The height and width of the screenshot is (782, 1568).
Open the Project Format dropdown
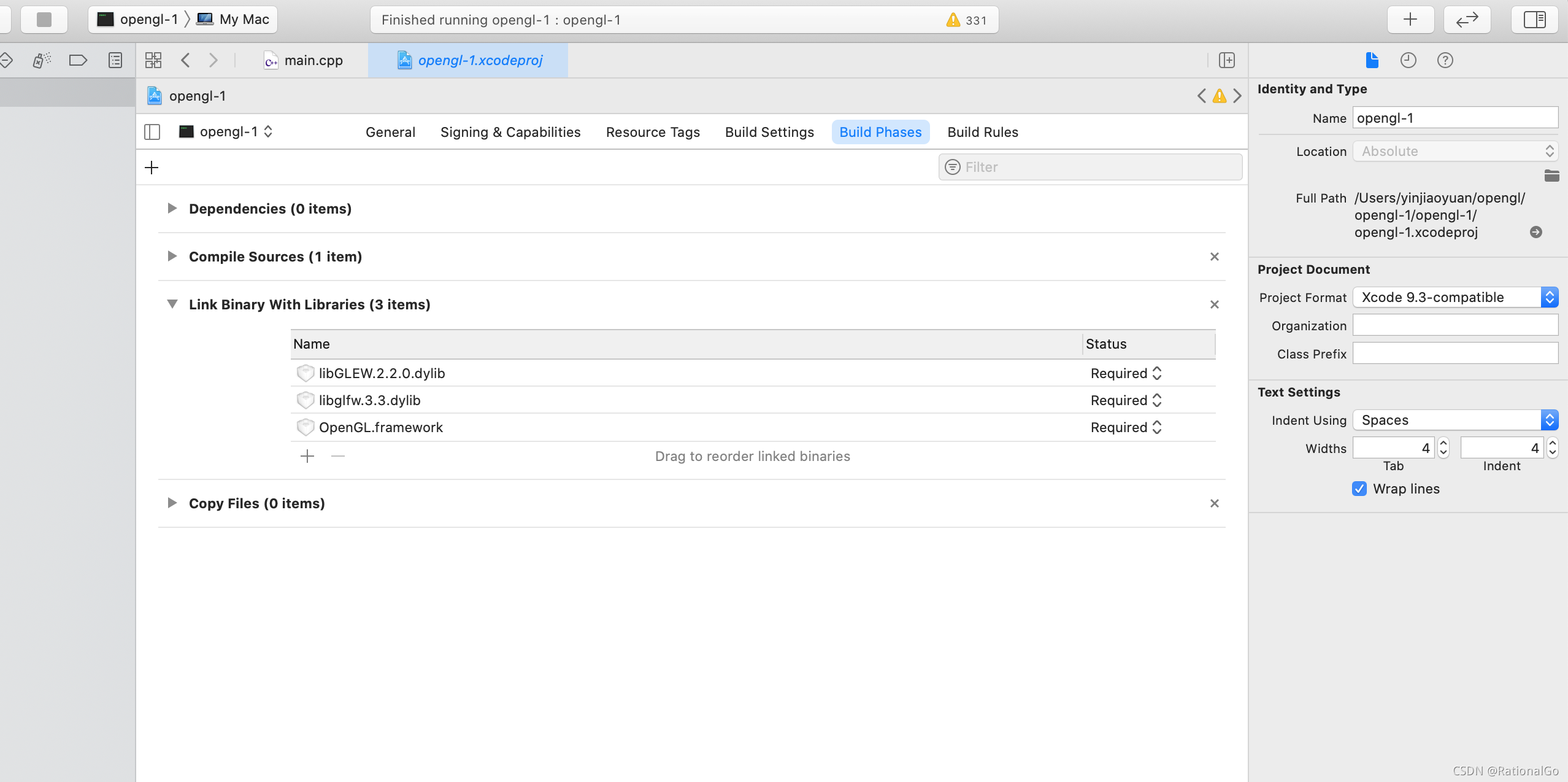1455,298
